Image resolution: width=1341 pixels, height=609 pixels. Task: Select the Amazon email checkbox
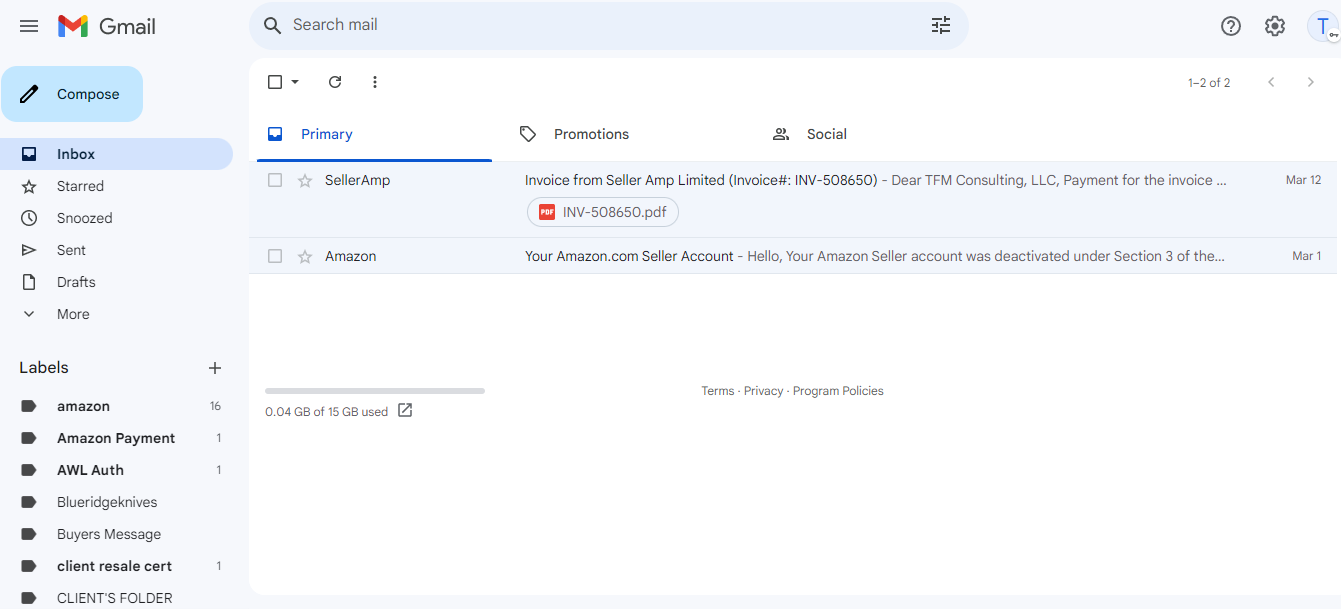click(275, 256)
